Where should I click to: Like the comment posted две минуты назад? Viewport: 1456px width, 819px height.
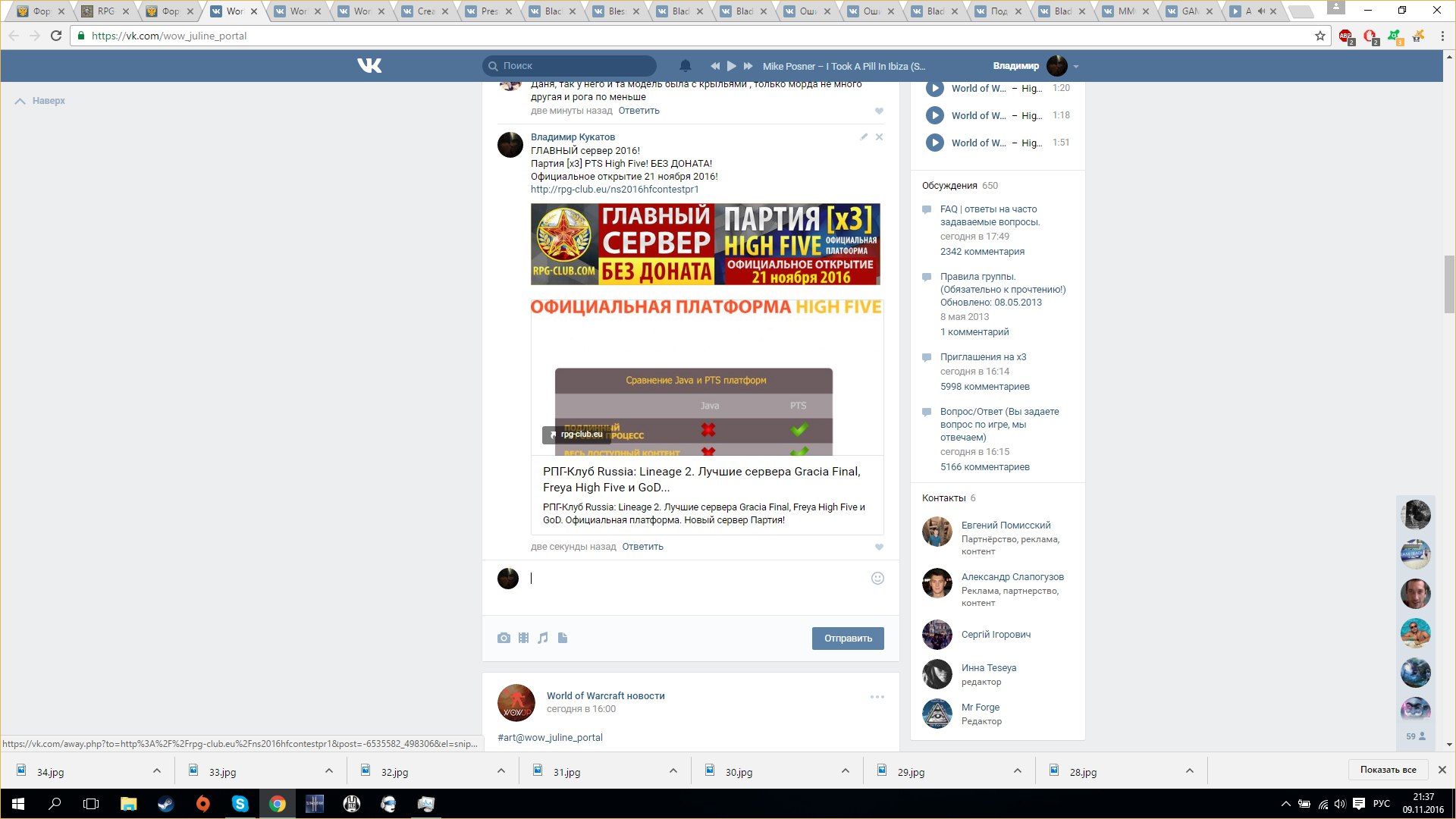tap(880, 111)
